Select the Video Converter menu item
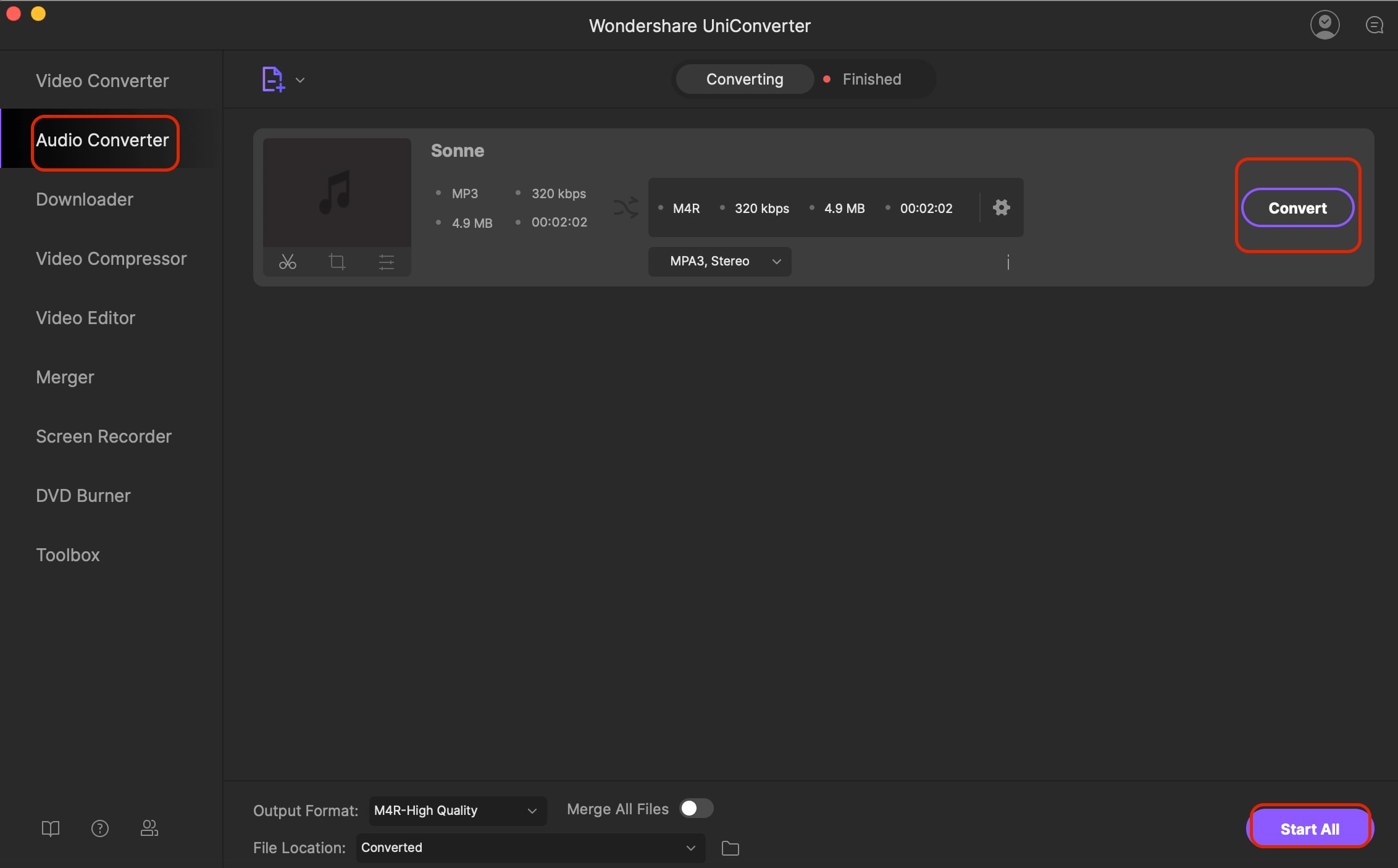 point(102,79)
